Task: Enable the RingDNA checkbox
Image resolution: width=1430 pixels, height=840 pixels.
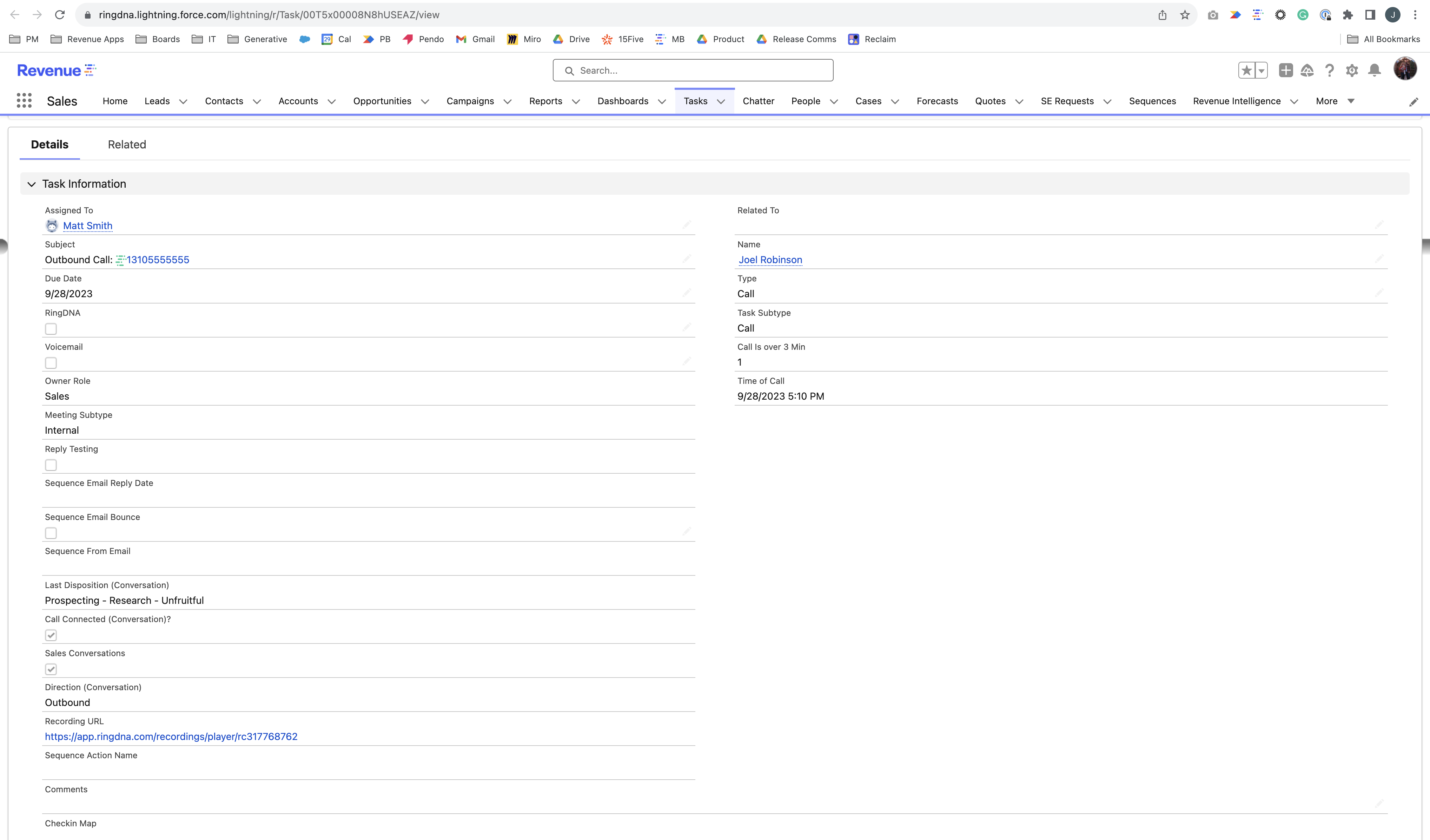Action: [51, 329]
